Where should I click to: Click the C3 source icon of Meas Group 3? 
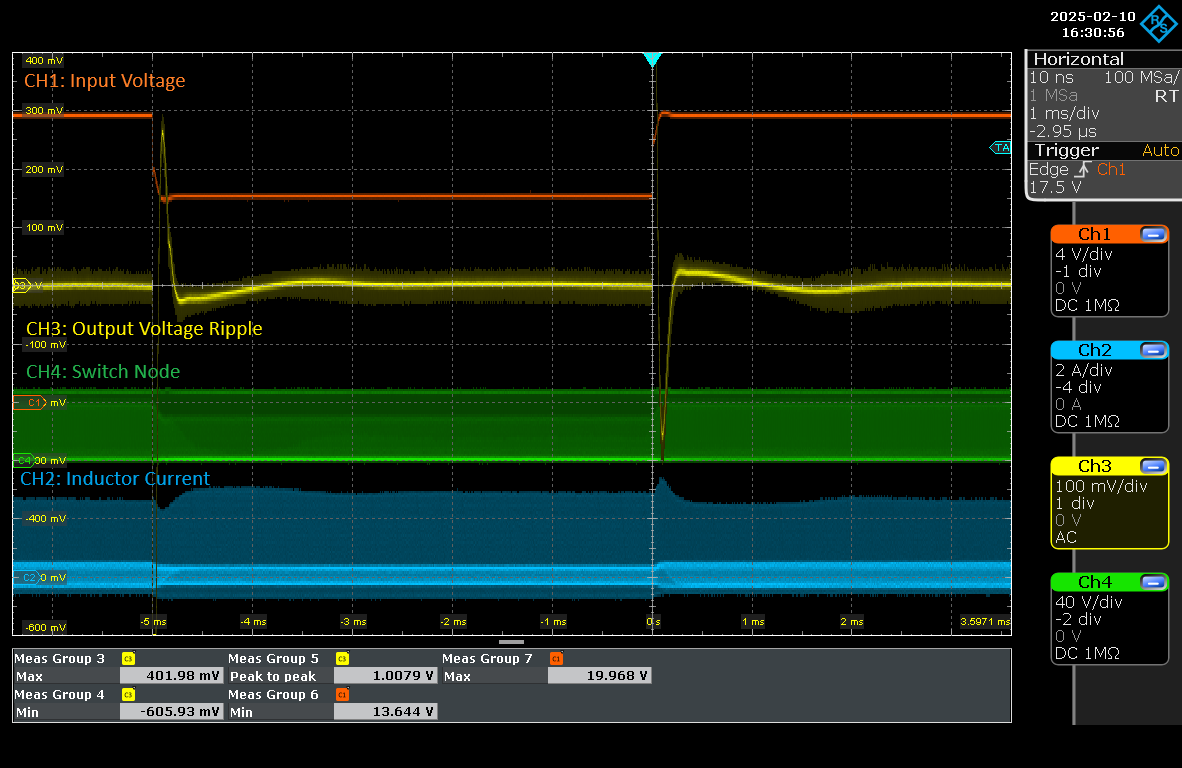tap(128, 659)
